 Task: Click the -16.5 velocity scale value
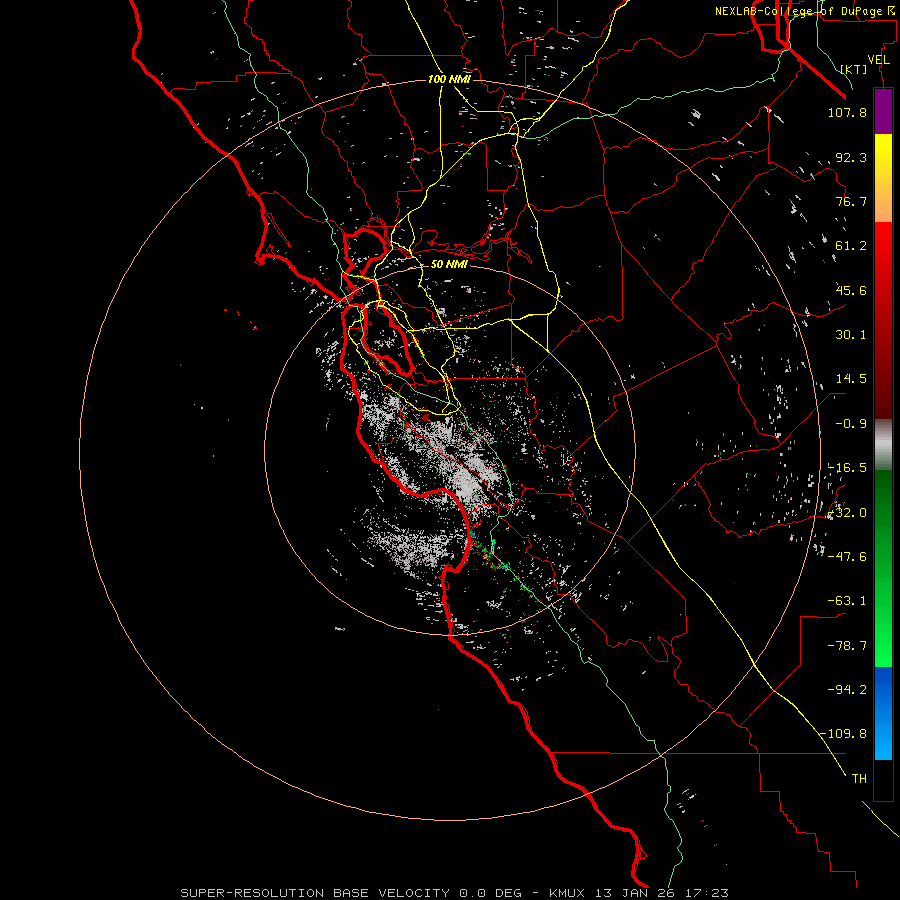click(847, 468)
